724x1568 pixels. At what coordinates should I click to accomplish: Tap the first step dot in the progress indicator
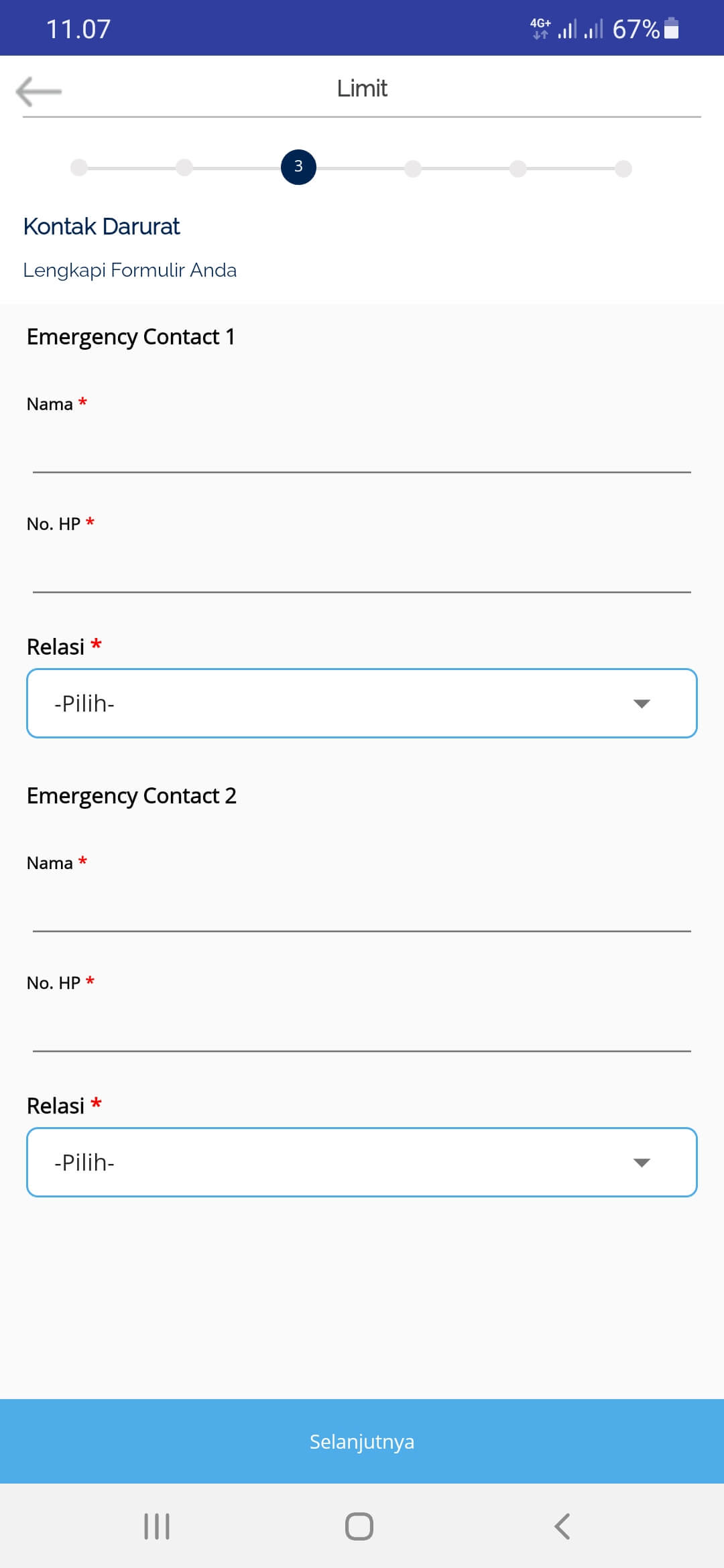pyautogui.click(x=79, y=168)
